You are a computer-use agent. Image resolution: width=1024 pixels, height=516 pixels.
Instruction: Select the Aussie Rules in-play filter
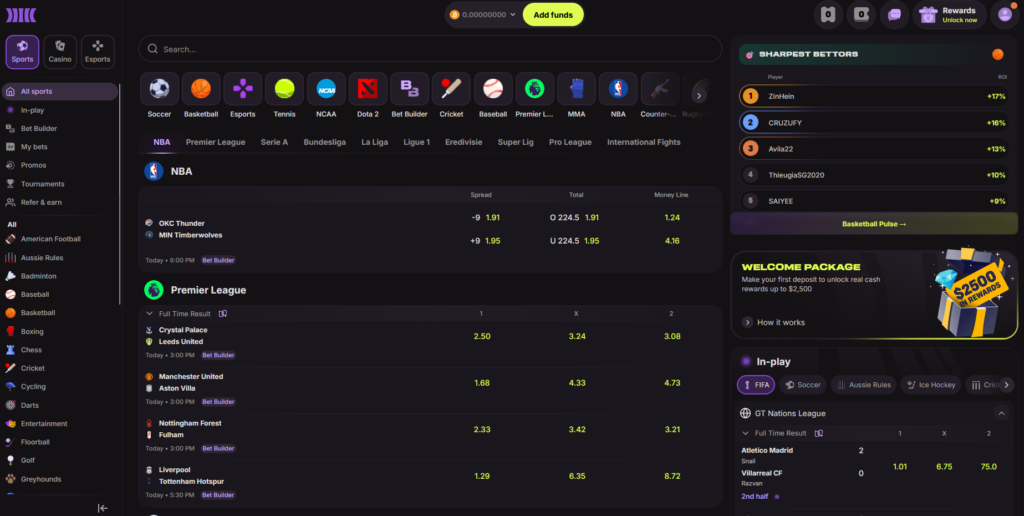tap(863, 385)
